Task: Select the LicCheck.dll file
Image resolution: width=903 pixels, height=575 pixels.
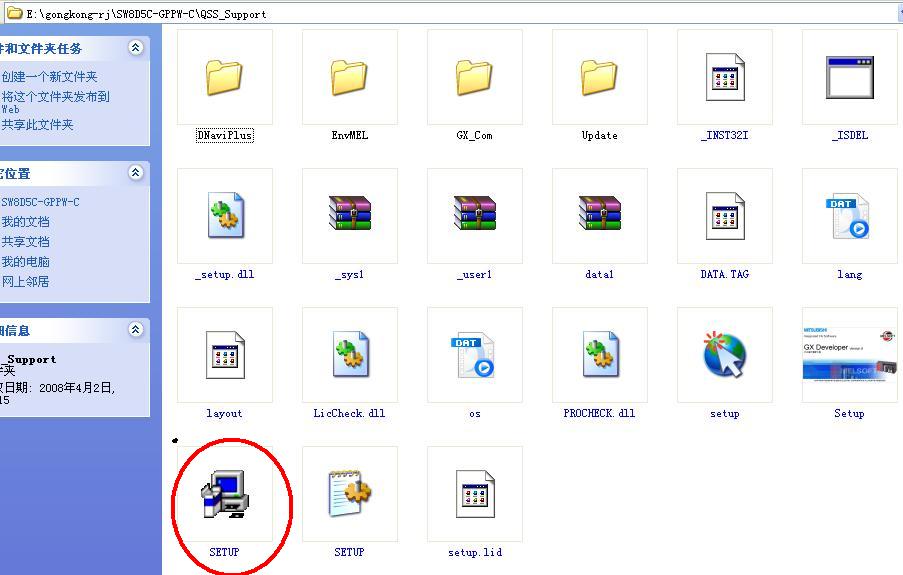Action: (x=349, y=355)
